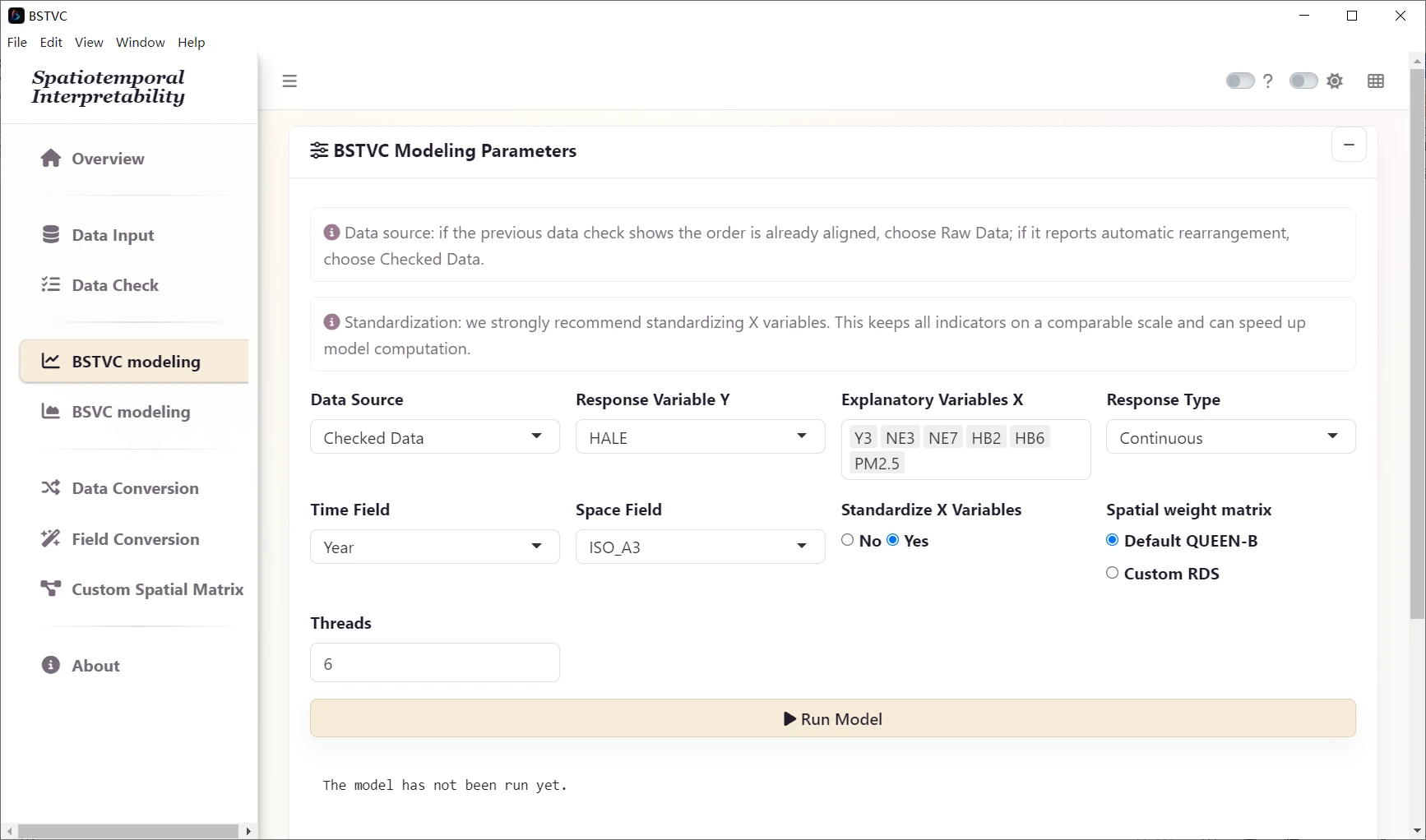Click the About info icon
This screenshot has height=840, width=1426.
pyautogui.click(x=51, y=665)
